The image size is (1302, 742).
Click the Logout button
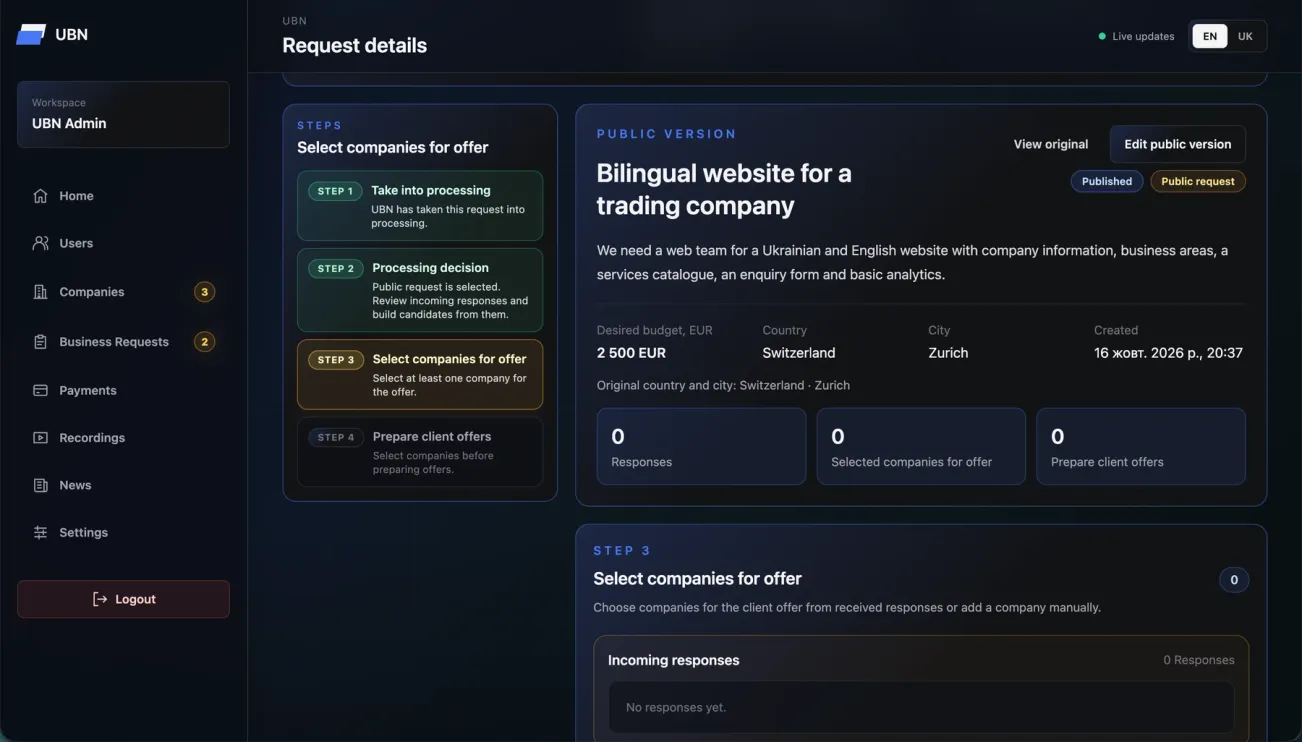coord(123,599)
